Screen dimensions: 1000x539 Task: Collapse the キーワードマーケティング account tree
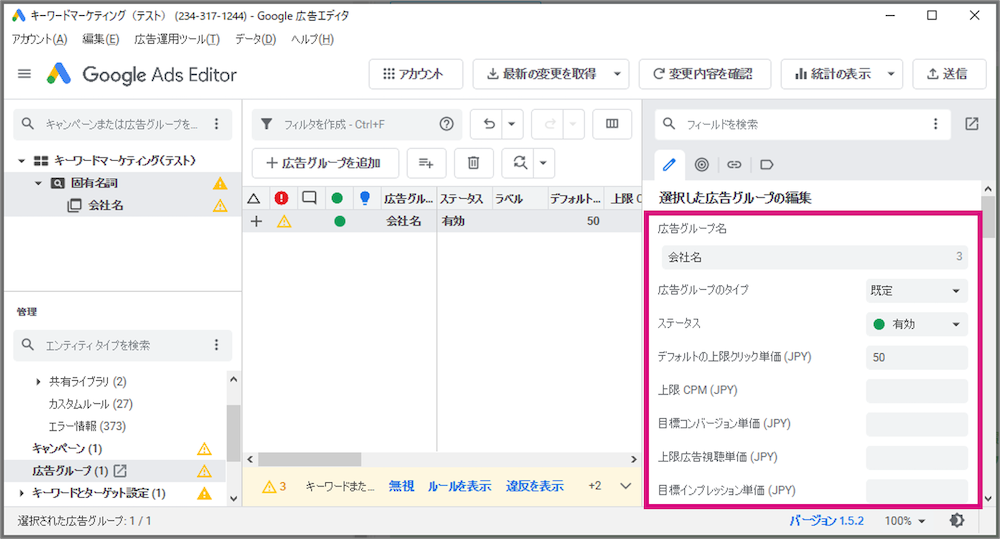[22, 161]
